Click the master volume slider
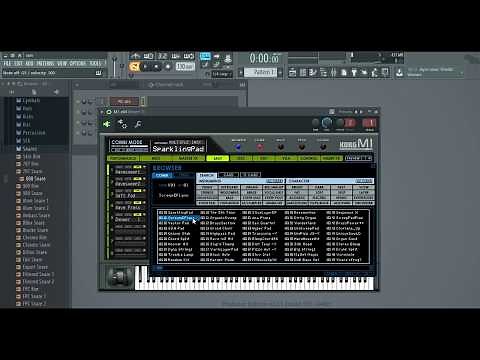 click(114, 67)
